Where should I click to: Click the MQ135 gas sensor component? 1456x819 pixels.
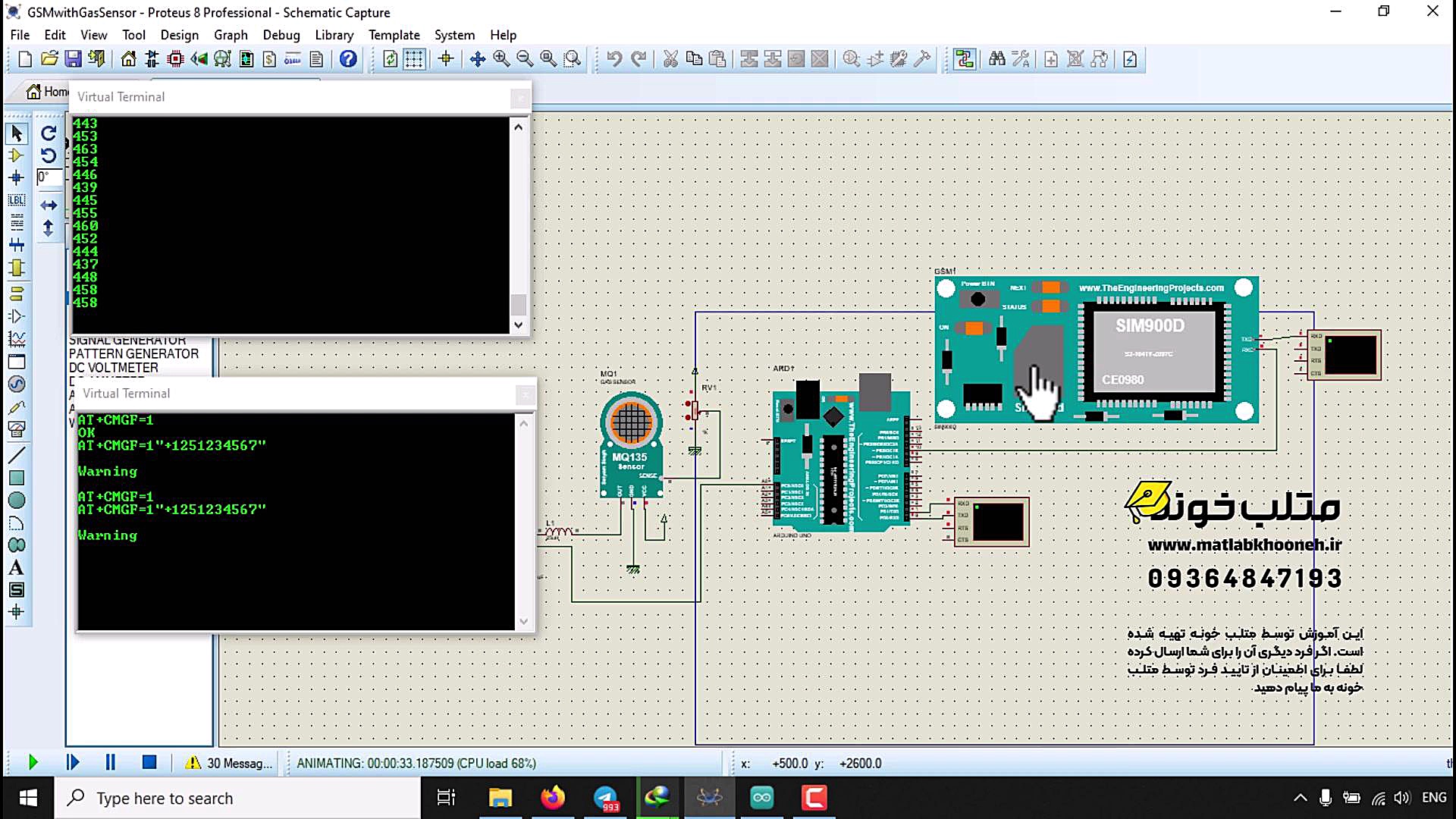631,444
